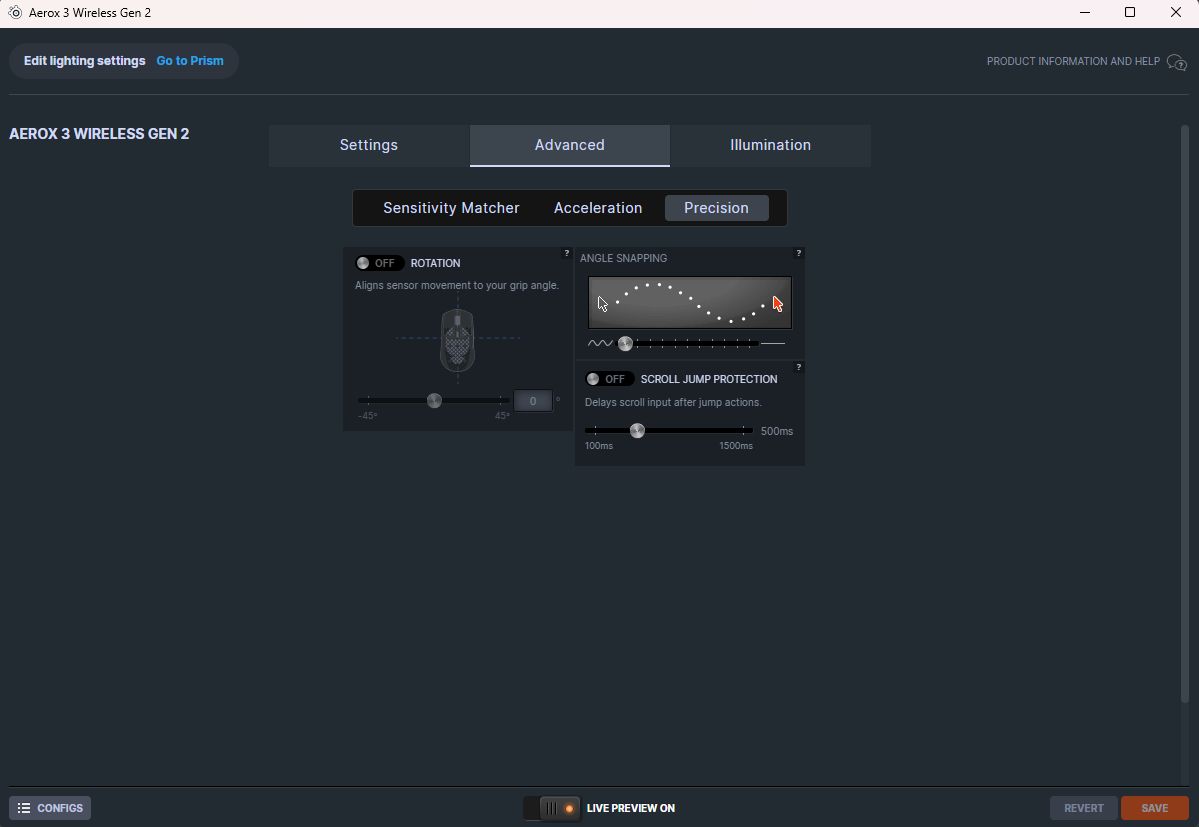Viewport: 1199px width, 827px height.
Task: Select the Precision sub-tab
Action: [x=716, y=208]
